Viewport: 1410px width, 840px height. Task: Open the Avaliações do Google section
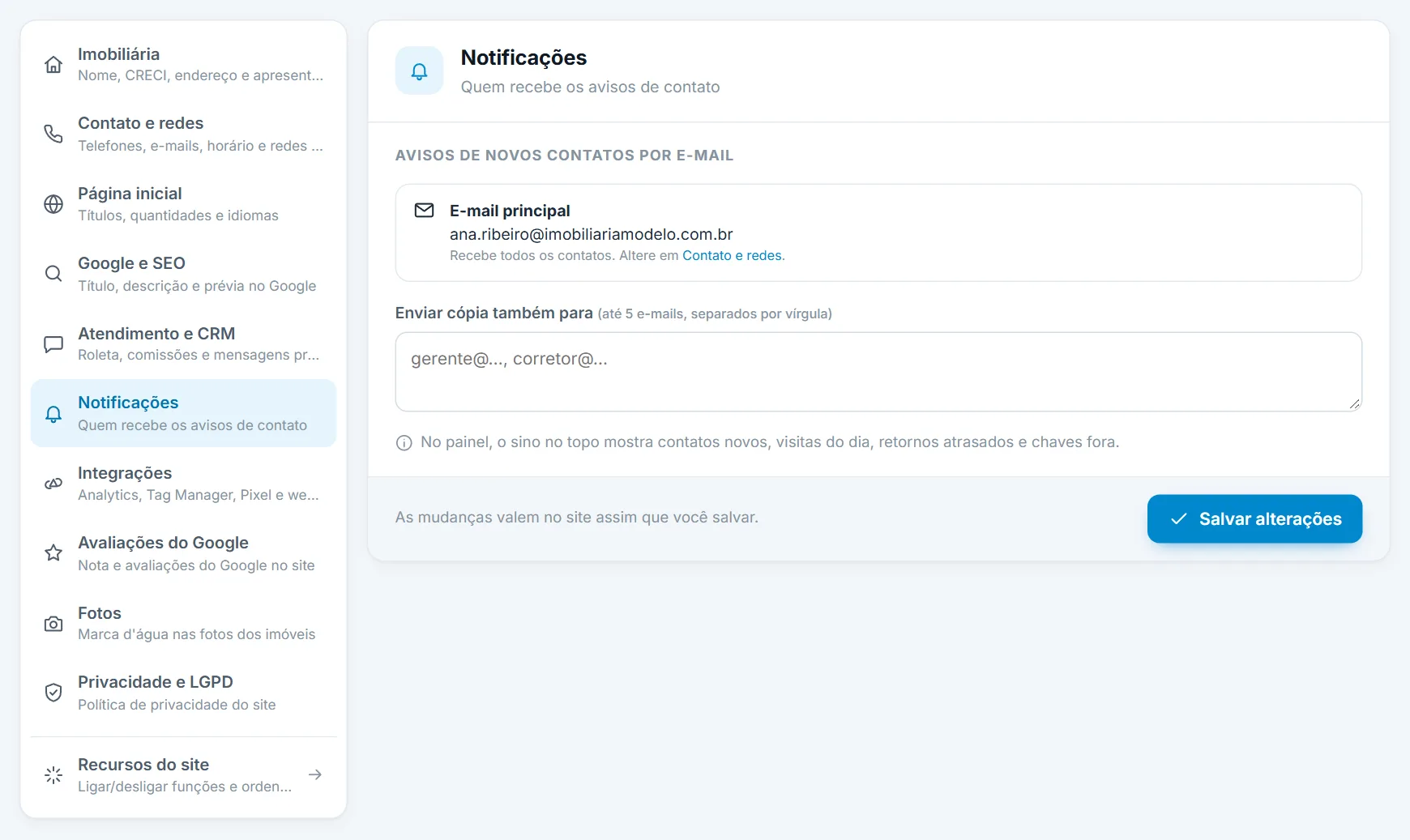[183, 553]
